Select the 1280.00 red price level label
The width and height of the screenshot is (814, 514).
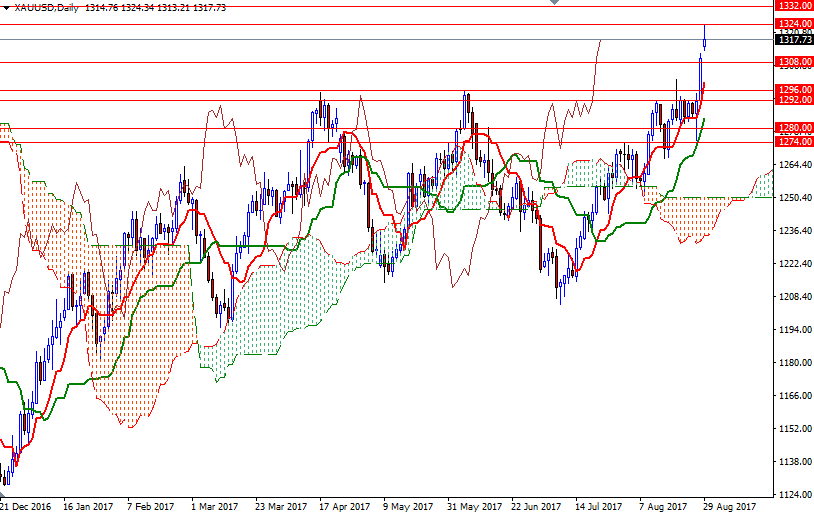pyautogui.click(x=793, y=128)
